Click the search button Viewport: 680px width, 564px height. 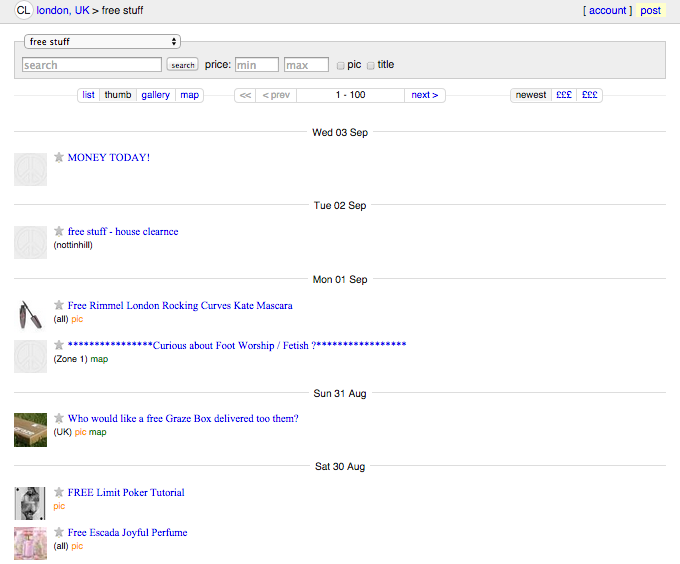pos(182,65)
